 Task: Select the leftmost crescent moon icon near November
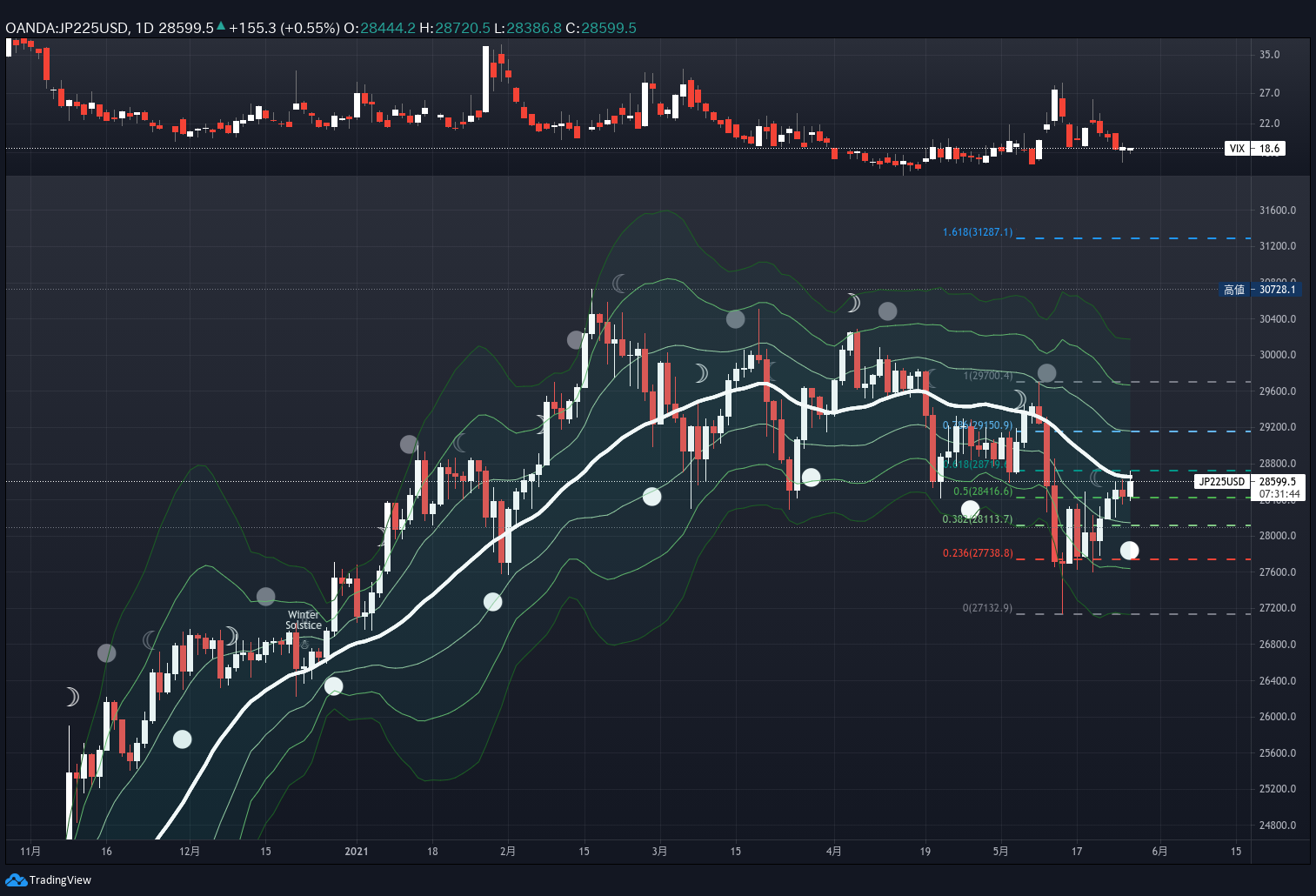pyautogui.click(x=72, y=697)
